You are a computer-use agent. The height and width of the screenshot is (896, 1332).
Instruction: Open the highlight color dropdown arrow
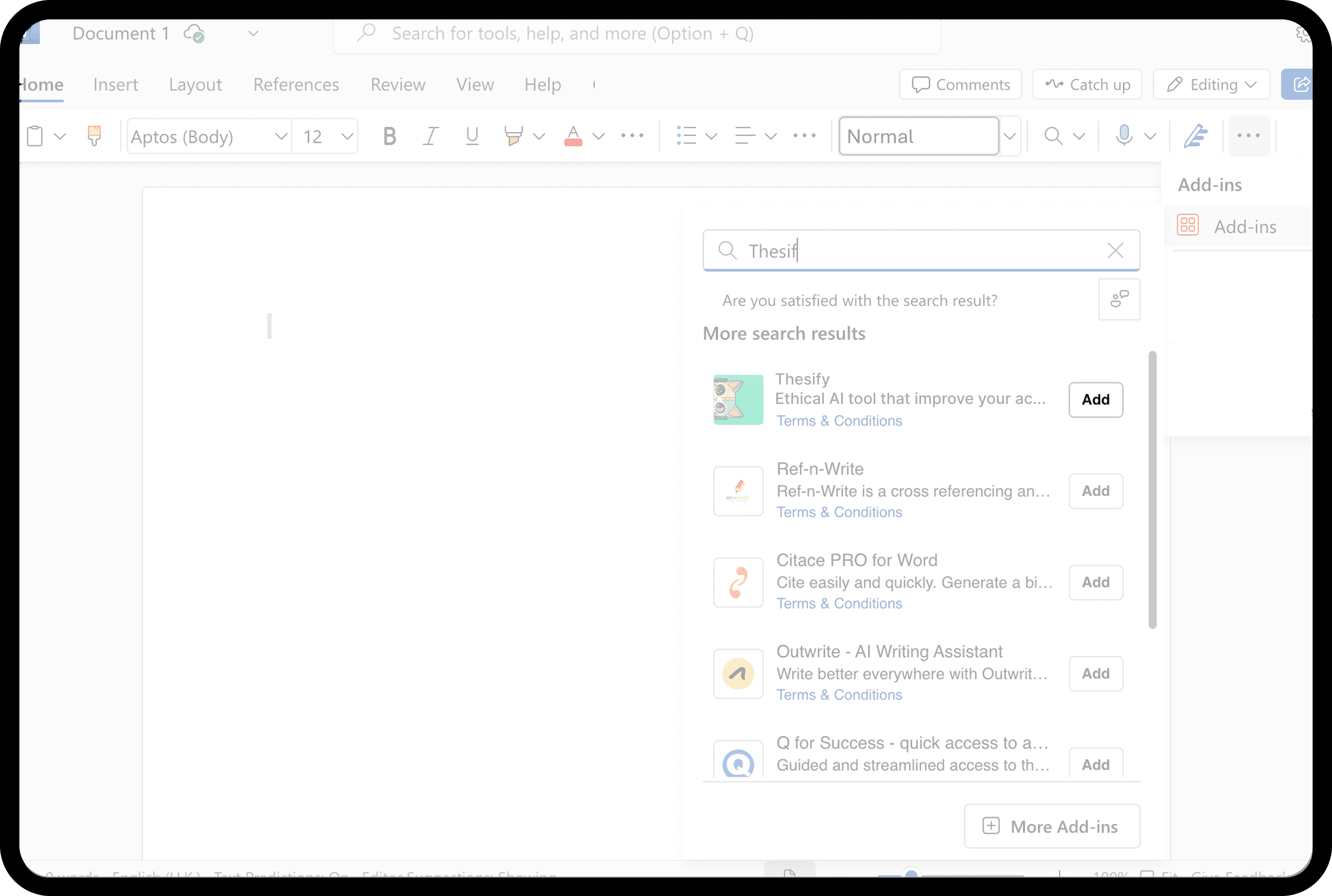tap(539, 136)
